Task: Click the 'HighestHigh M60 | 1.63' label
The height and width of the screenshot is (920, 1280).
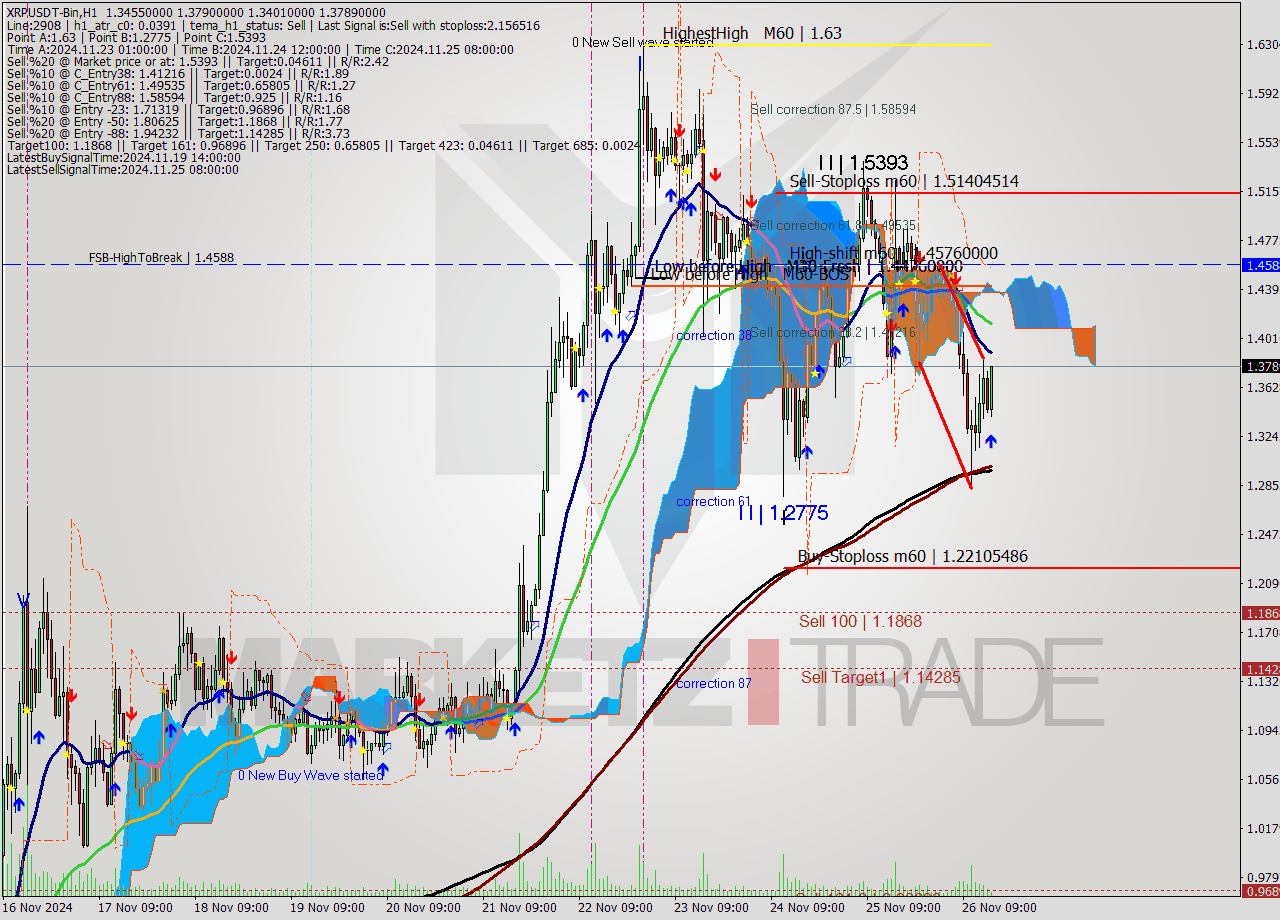Action: pos(752,33)
